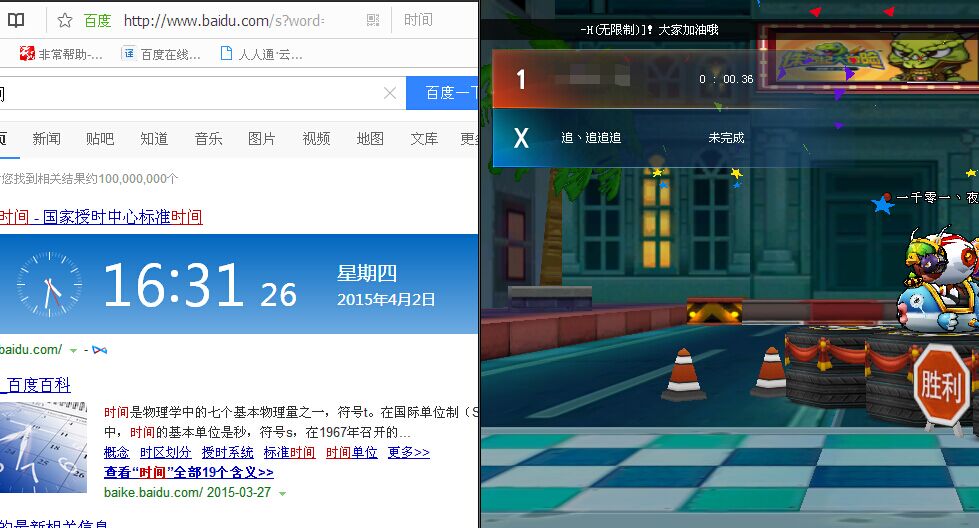Open the 时间单位 sublink
This screenshot has height=528, width=979.
(x=352, y=452)
